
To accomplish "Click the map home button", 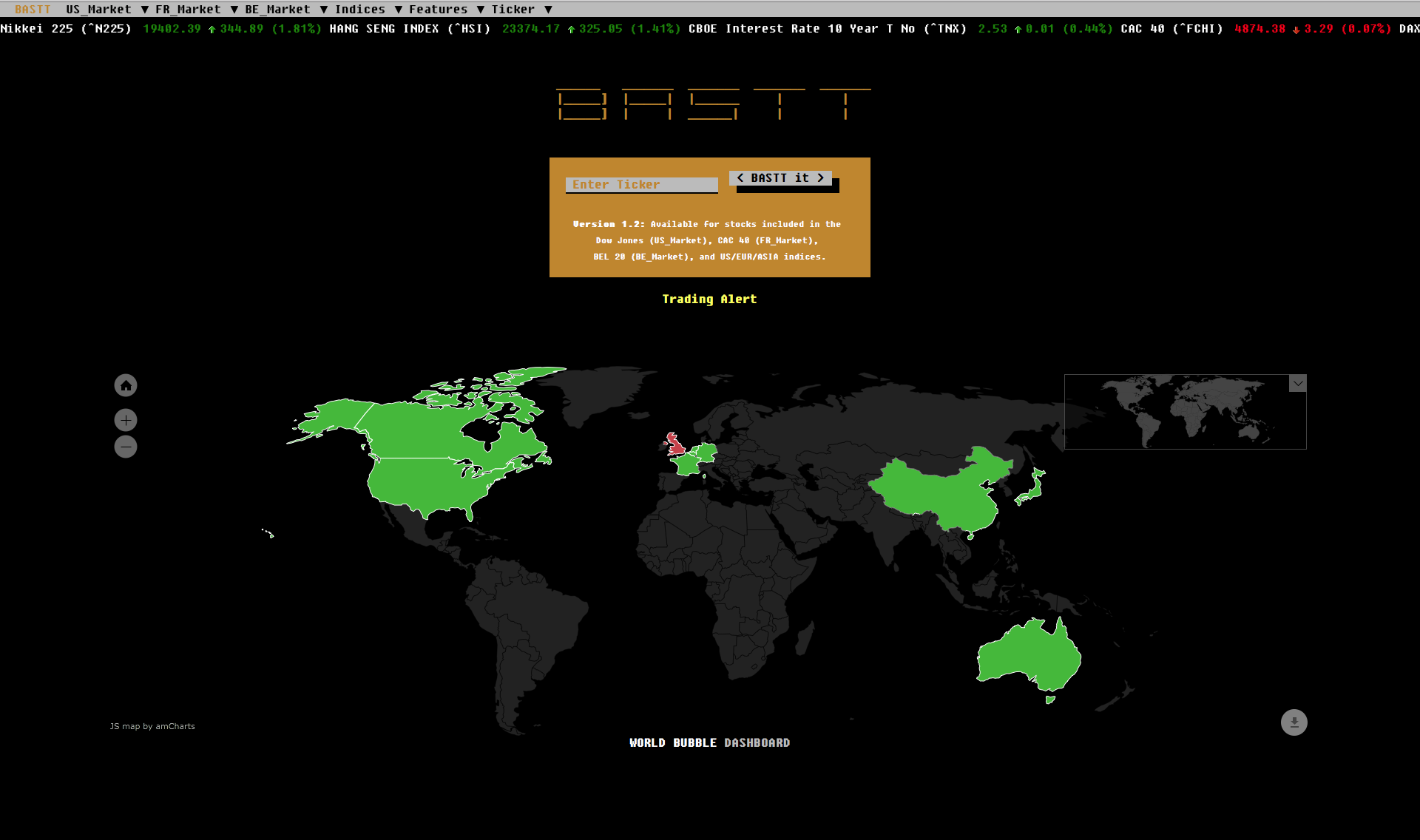I will click(x=126, y=385).
